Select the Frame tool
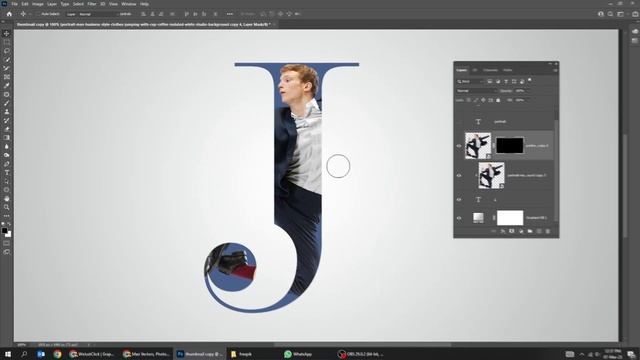 pyautogui.click(x=7, y=77)
